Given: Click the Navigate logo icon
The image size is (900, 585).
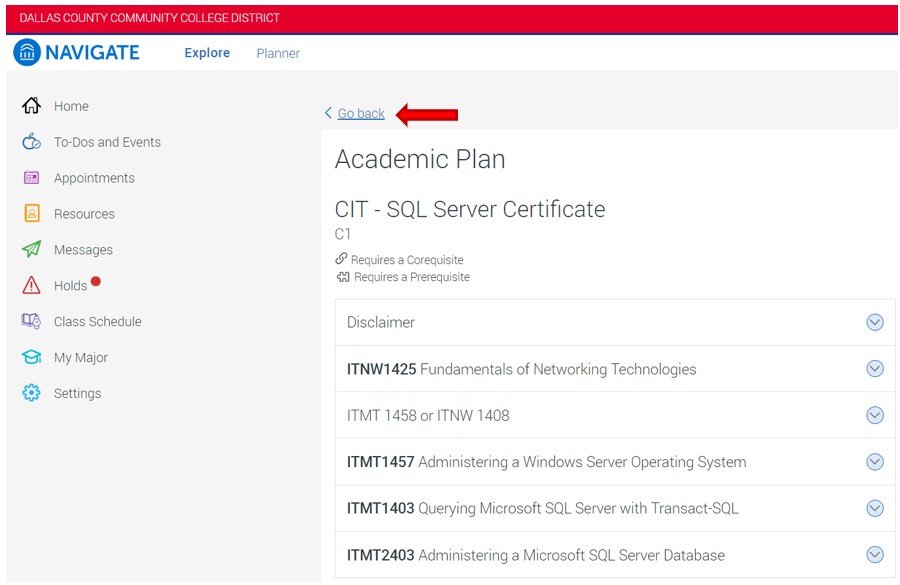Looking at the screenshot, I should click(27, 52).
